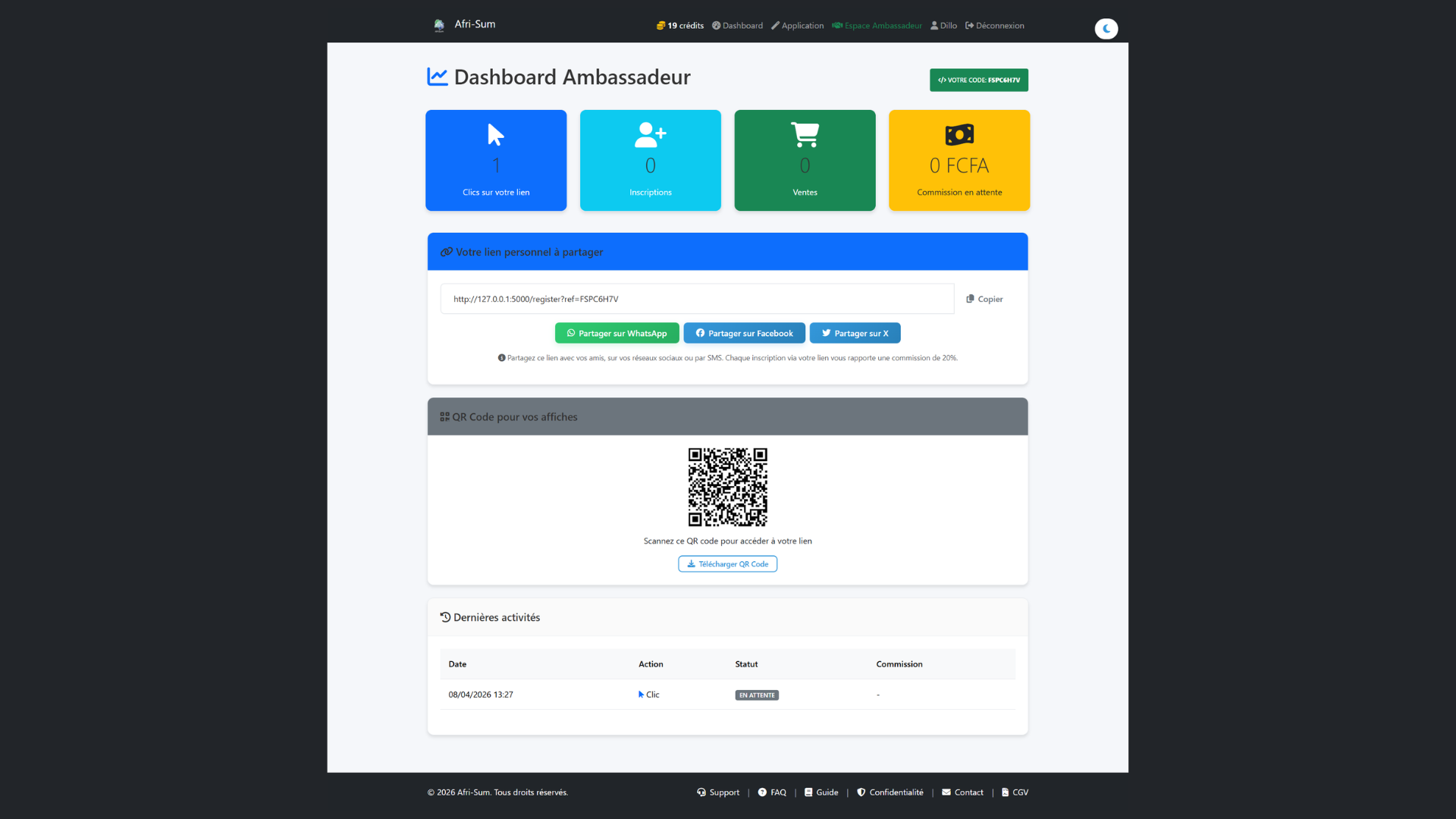Toggle dark mode moon button

coord(1106,29)
